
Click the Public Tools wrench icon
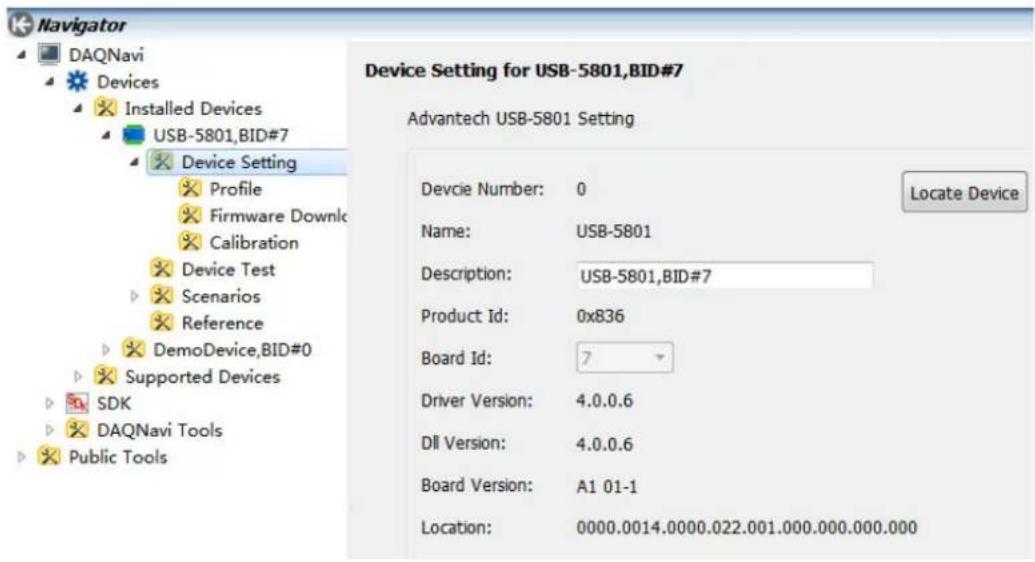pyautogui.click(x=50, y=456)
